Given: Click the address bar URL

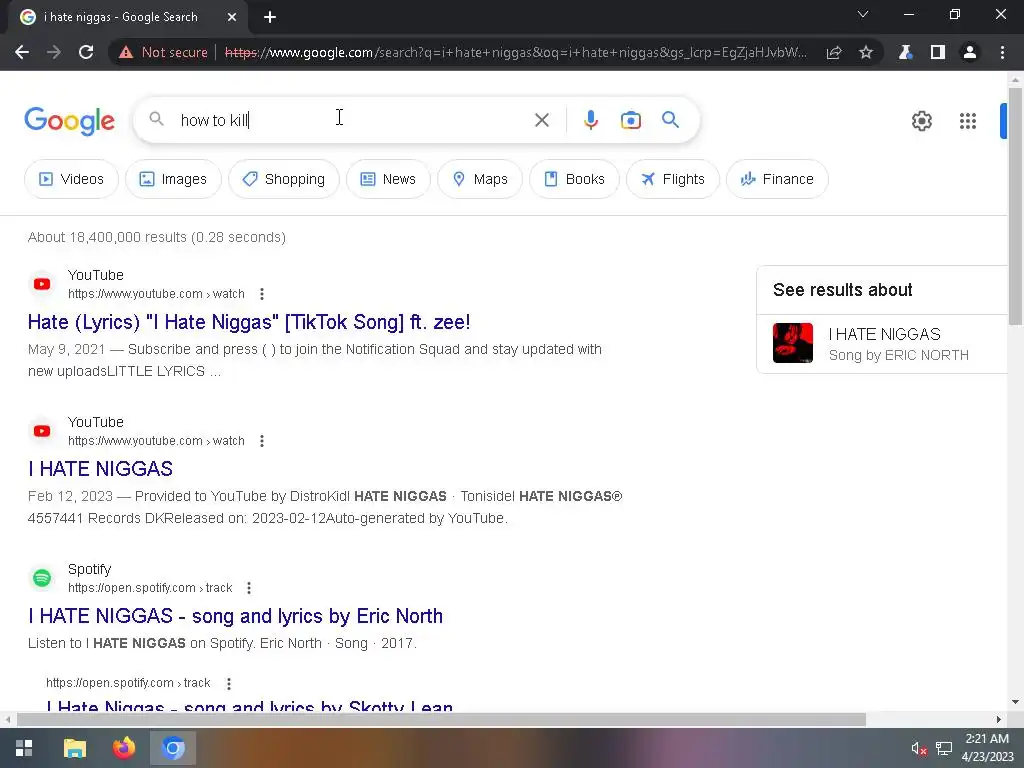Looking at the screenshot, I should pyautogui.click(x=516, y=52).
